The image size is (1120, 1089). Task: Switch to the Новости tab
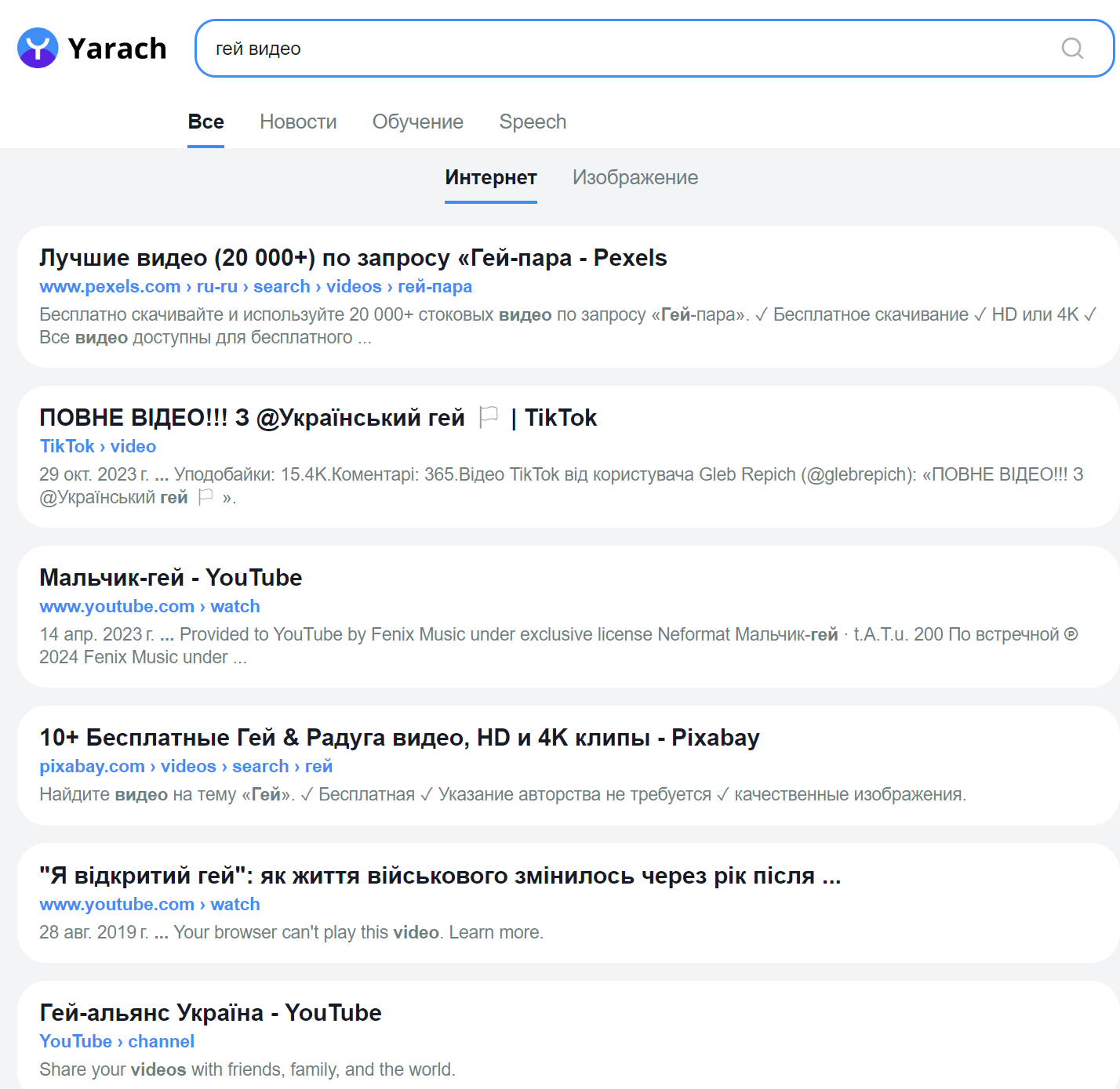[x=298, y=122]
